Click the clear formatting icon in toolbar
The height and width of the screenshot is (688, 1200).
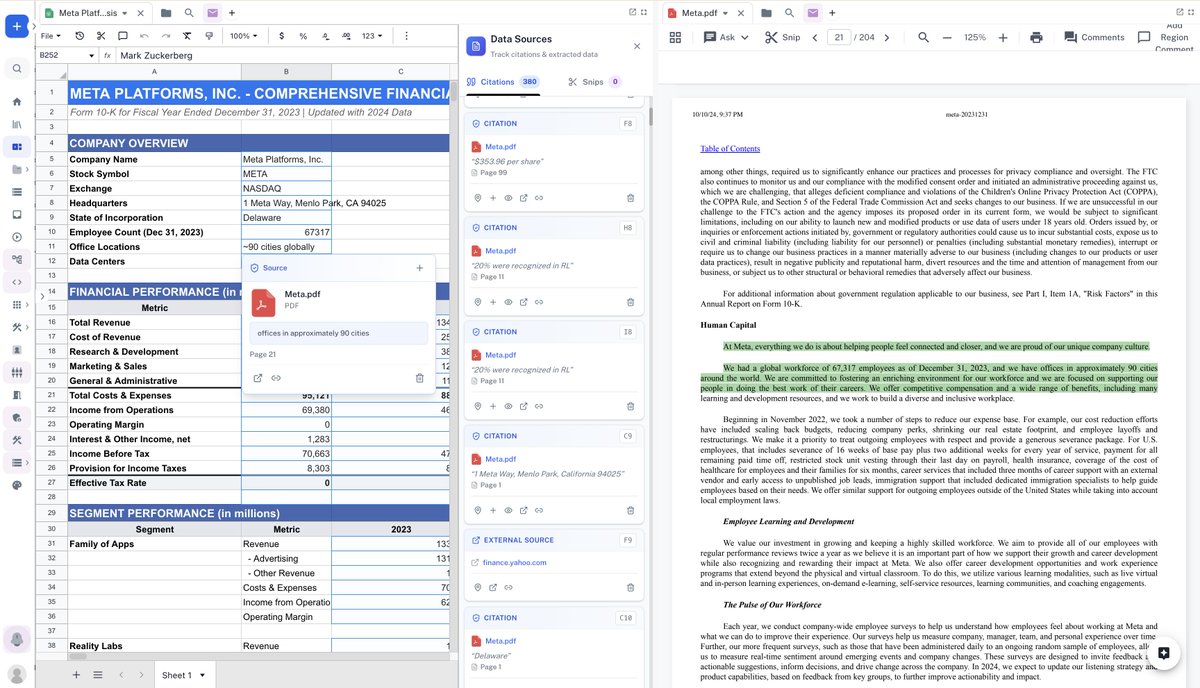pos(187,36)
